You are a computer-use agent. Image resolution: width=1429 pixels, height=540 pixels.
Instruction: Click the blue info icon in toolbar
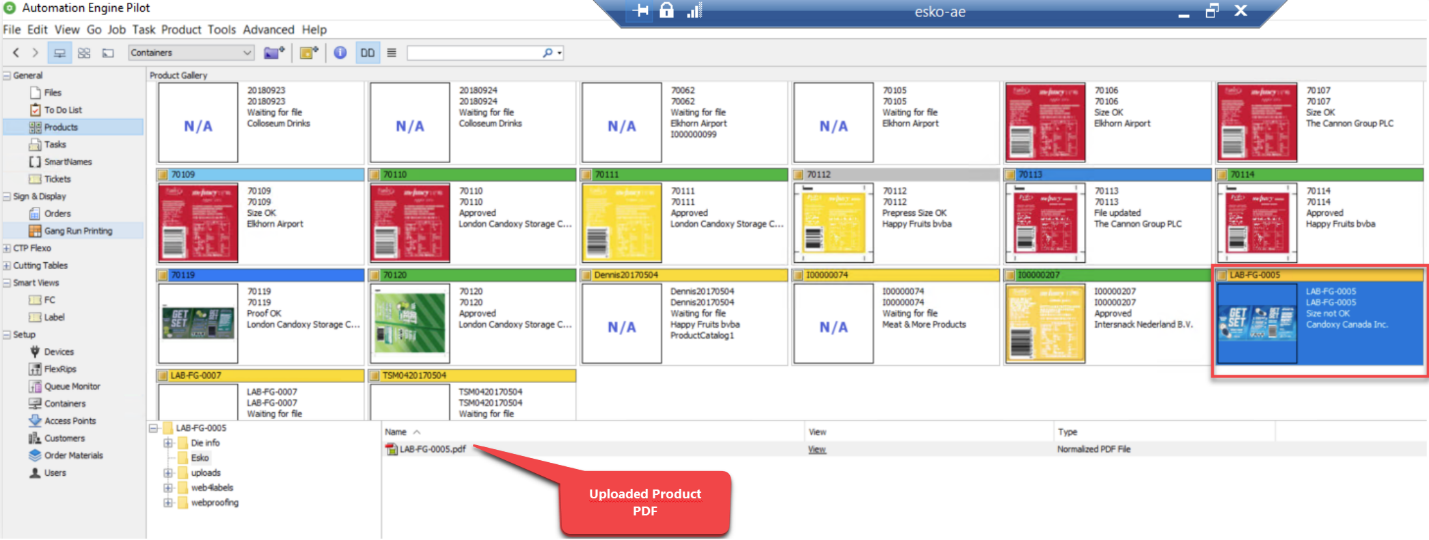click(340, 53)
